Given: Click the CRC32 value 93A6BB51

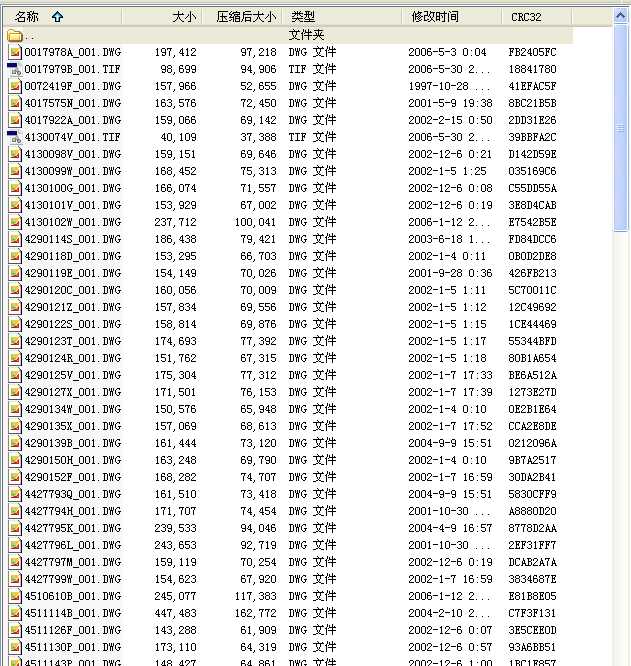Looking at the screenshot, I should pos(532,647).
